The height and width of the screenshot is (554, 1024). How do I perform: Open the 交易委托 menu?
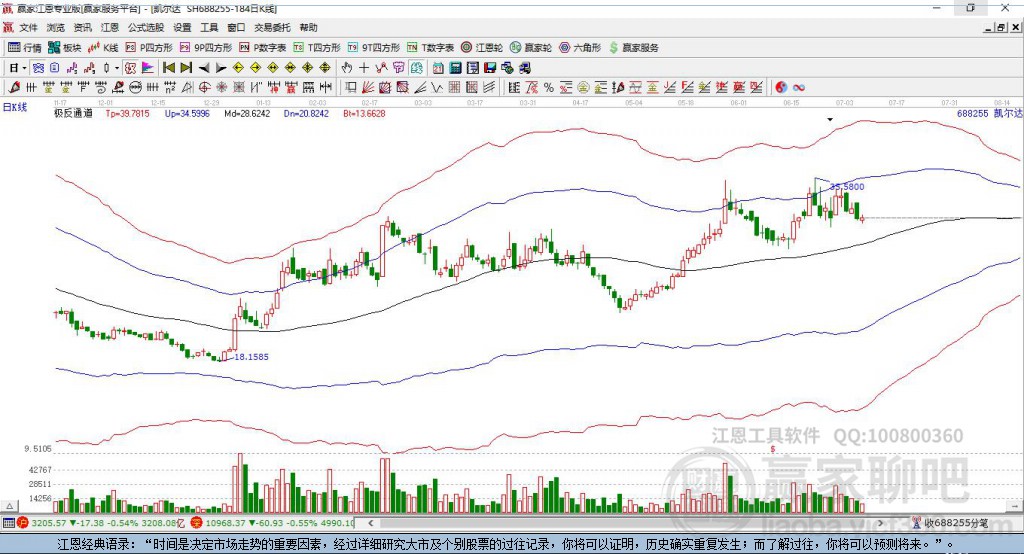pyautogui.click(x=272, y=27)
